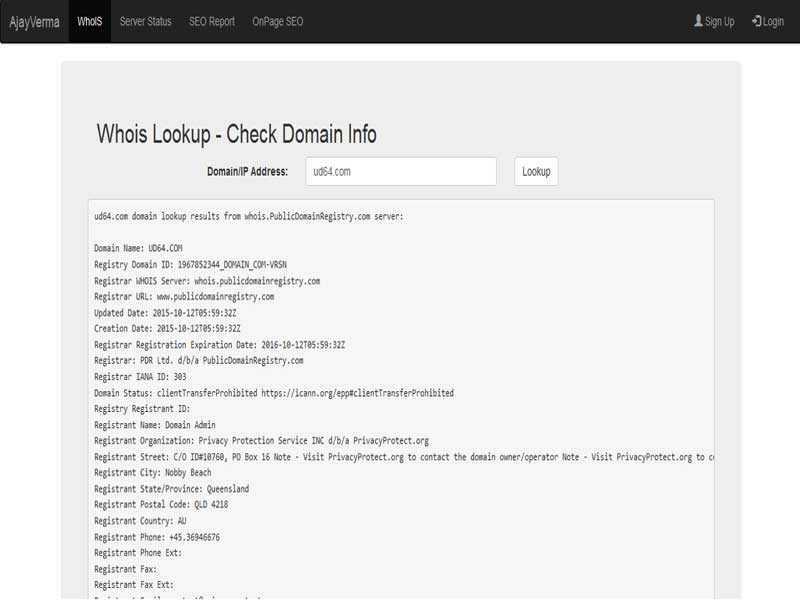This screenshot has width=800, height=600.
Task: Click the whois results text panel
Action: pos(400,400)
